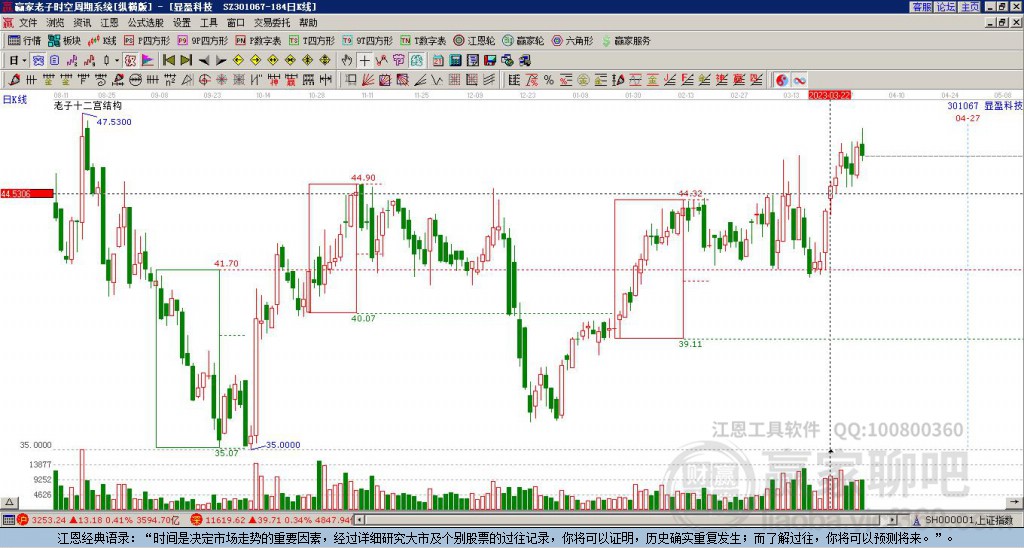Viewport: 1024px width, 548px height.
Task: Click the 老子十二宫结构 chart label
Action: (88, 106)
